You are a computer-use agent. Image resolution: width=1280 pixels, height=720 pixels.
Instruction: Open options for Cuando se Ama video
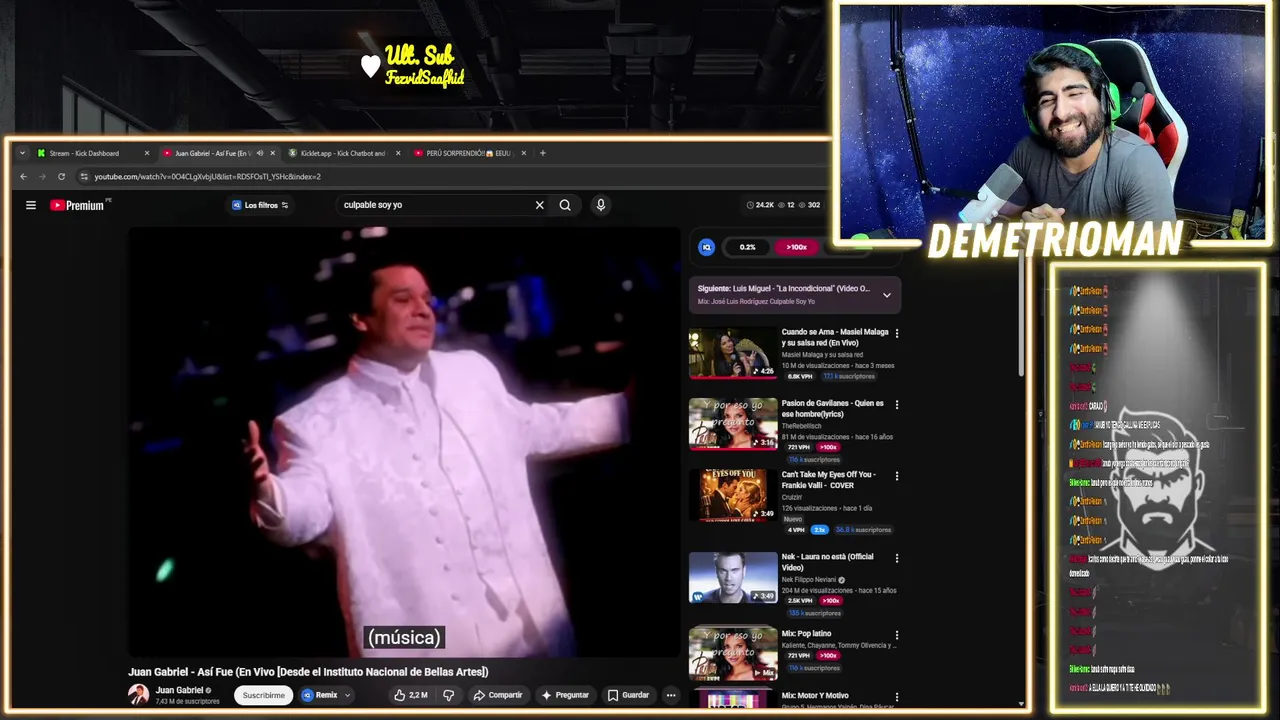pos(896,333)
